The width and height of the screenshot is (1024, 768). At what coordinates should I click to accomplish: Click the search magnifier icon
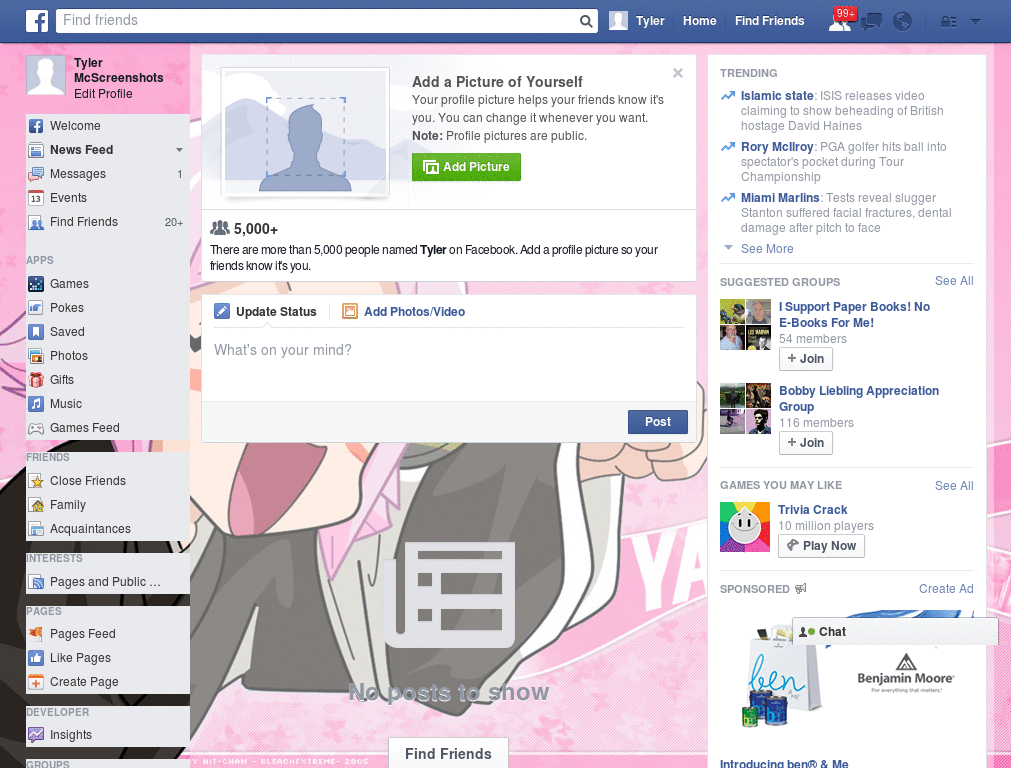point(586,21)
